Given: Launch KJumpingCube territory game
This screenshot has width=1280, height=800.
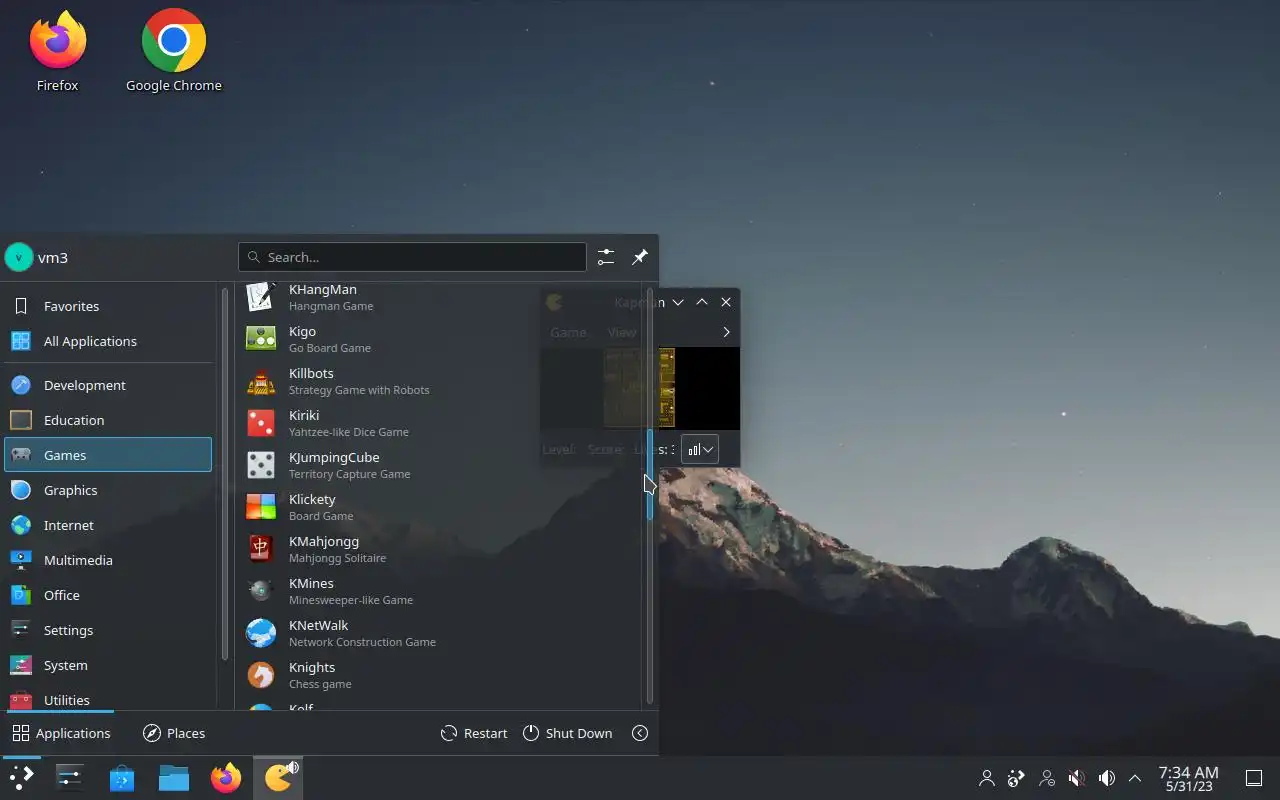Looking at the screenshot, I should (438, 465).
